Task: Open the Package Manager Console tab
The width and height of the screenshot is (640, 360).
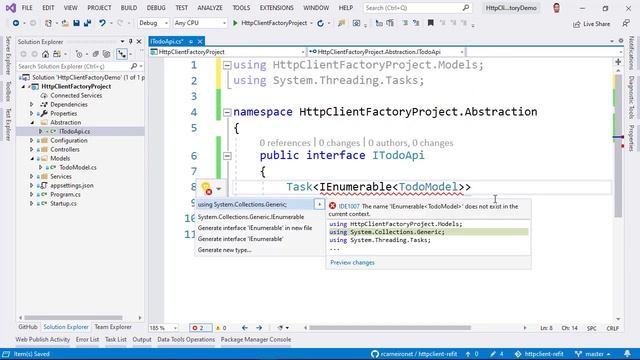Action: (x=256, y=340)
